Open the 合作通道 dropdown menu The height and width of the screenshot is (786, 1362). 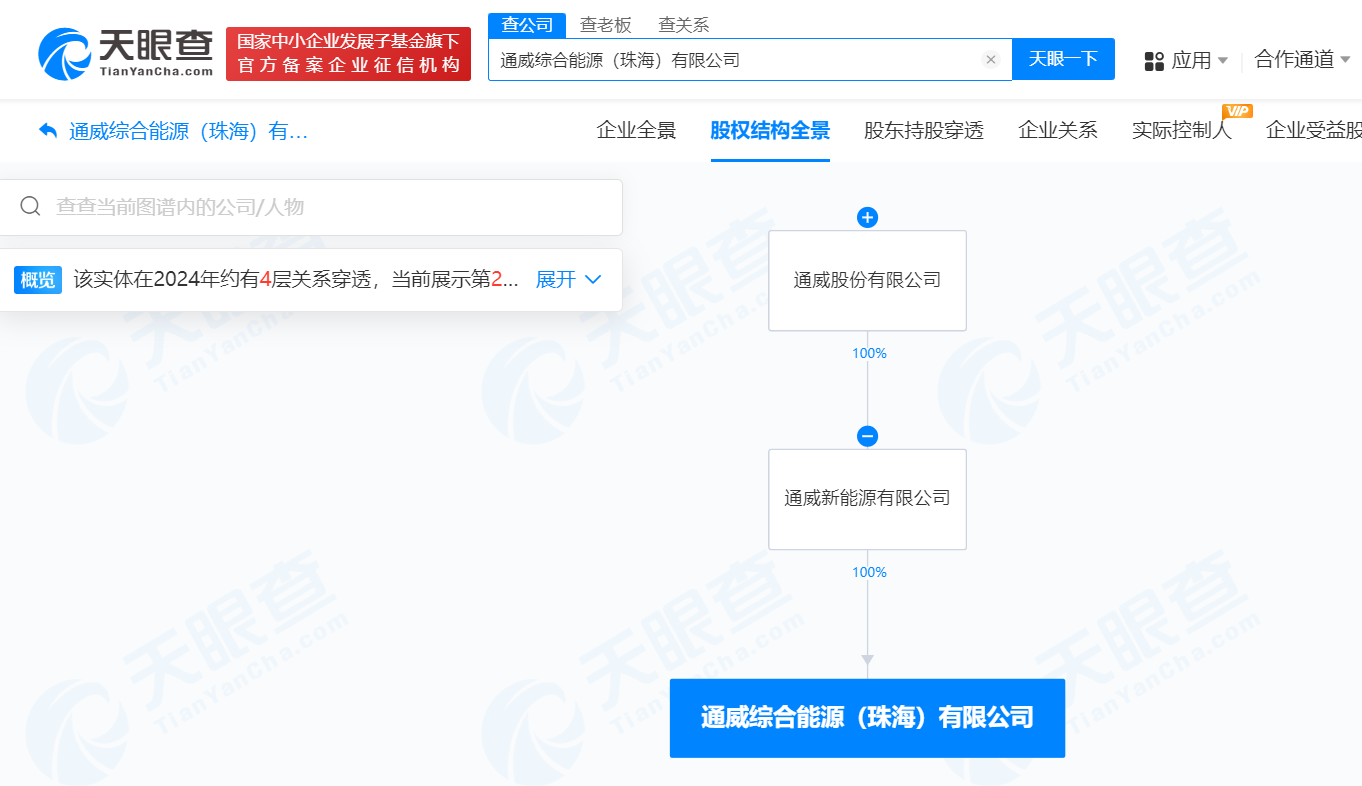1302,60
